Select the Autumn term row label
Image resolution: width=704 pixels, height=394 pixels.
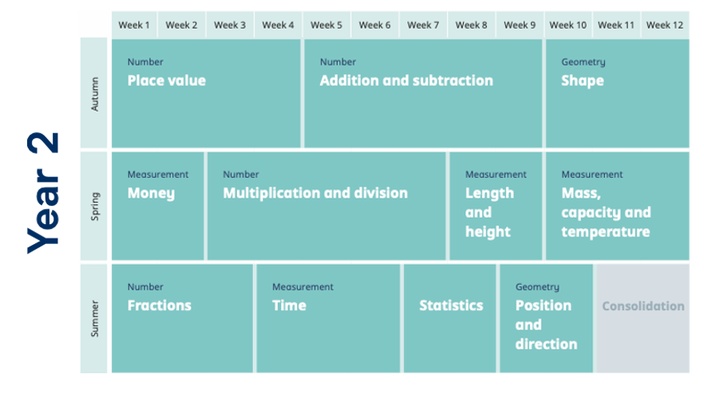[94, 93]
